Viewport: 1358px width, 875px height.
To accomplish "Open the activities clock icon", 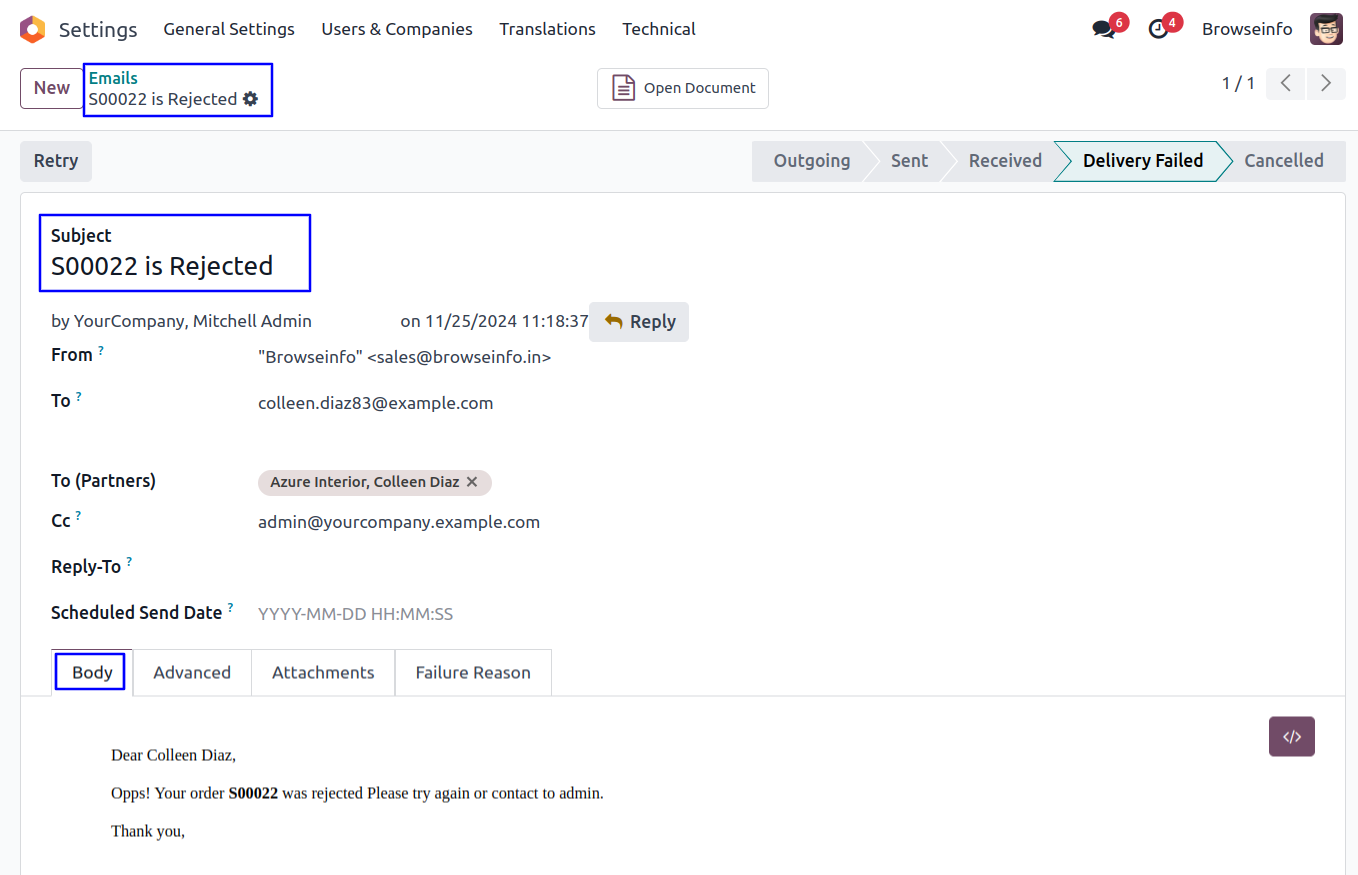I will 1159,30.
